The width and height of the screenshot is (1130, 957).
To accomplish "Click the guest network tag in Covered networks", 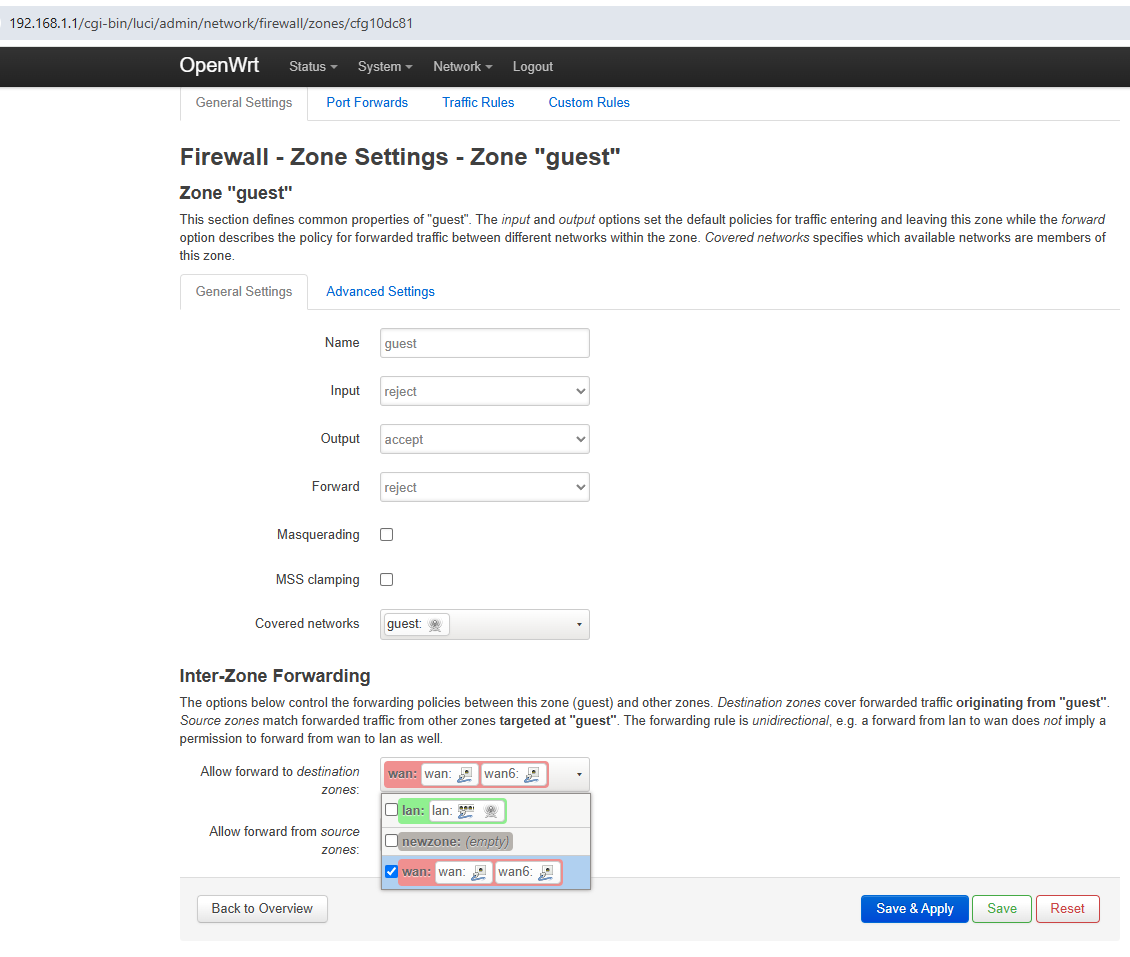I will (416, 624).
